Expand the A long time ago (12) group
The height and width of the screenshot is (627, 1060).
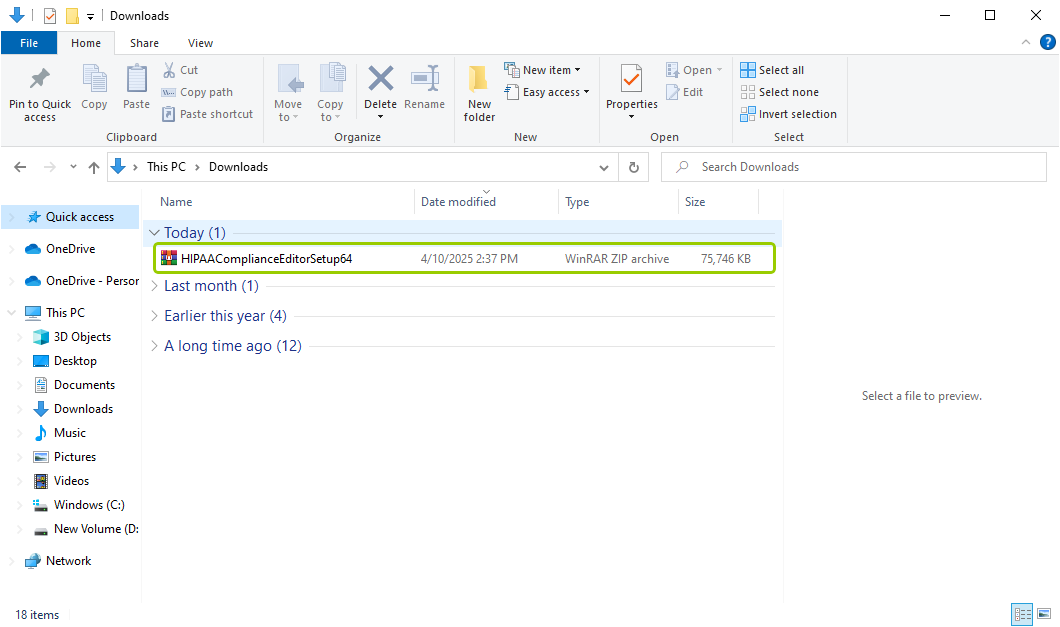(x=154, y=346)
